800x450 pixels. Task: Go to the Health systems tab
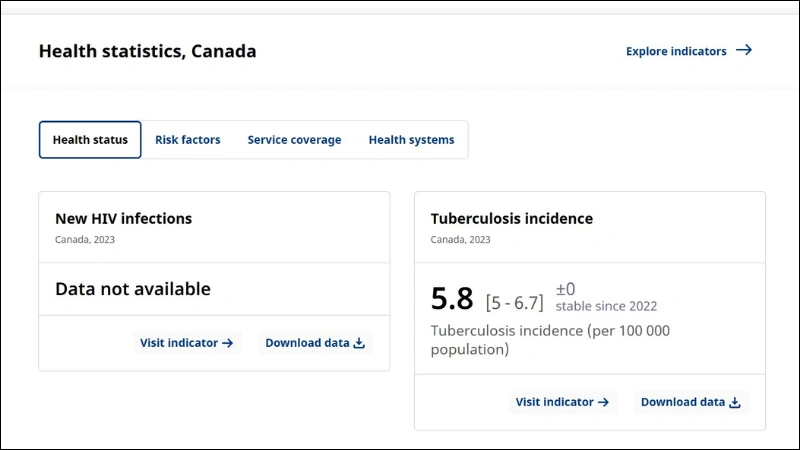tap(411, 140)
